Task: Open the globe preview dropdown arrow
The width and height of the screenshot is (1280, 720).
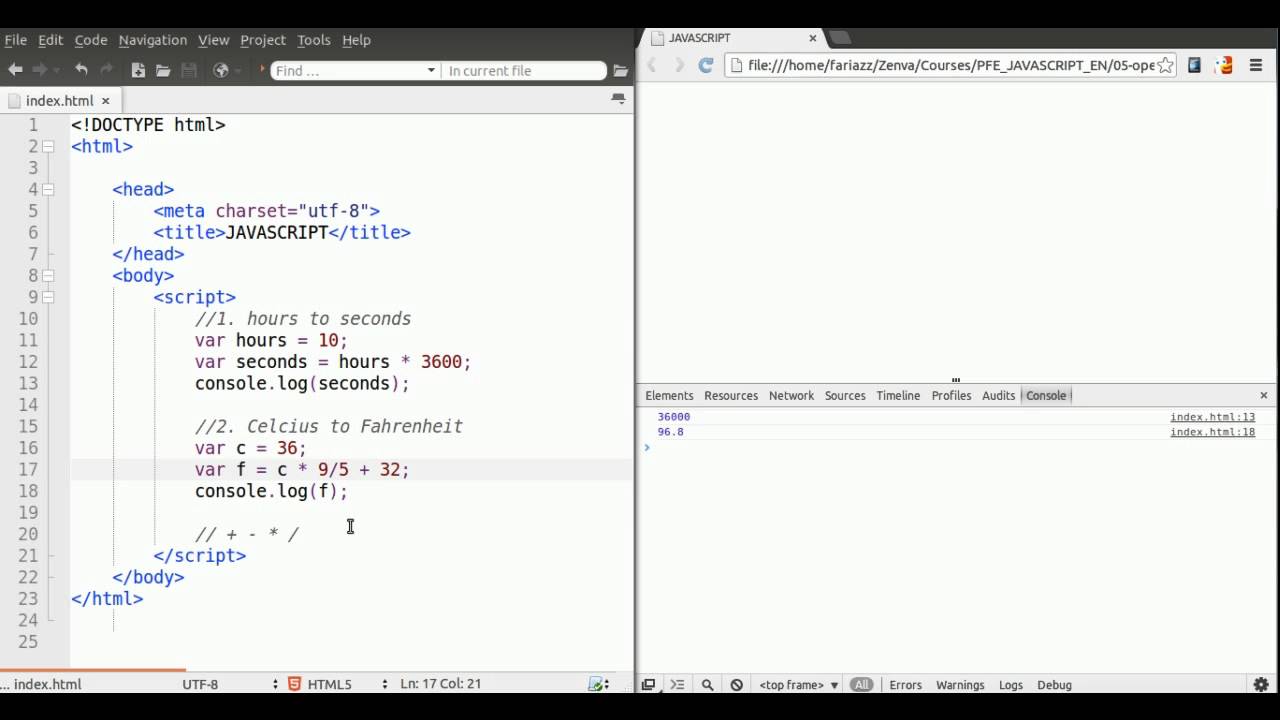Action: point(240,70)
